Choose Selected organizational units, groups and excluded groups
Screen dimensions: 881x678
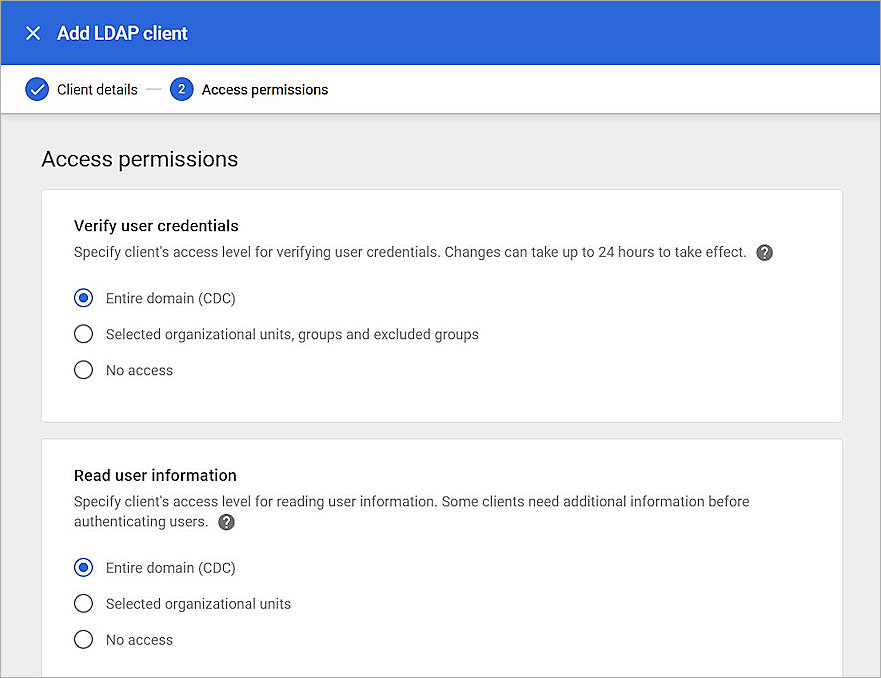coord(83,333)
